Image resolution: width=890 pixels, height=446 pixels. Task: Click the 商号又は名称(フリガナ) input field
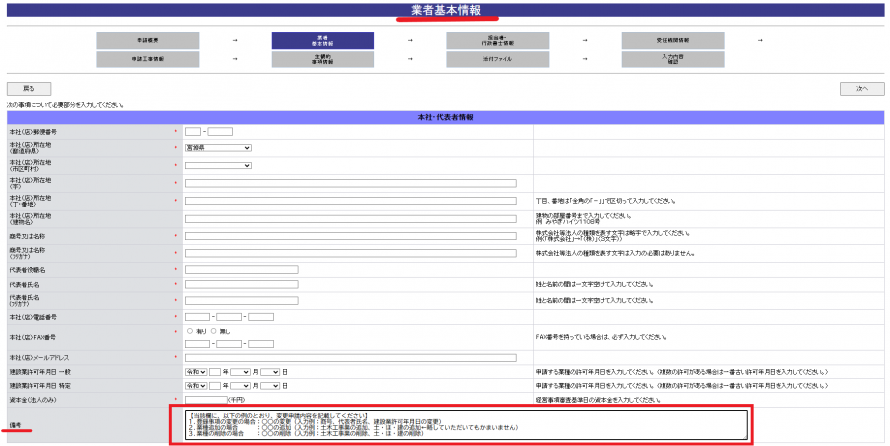coord(351,253)
